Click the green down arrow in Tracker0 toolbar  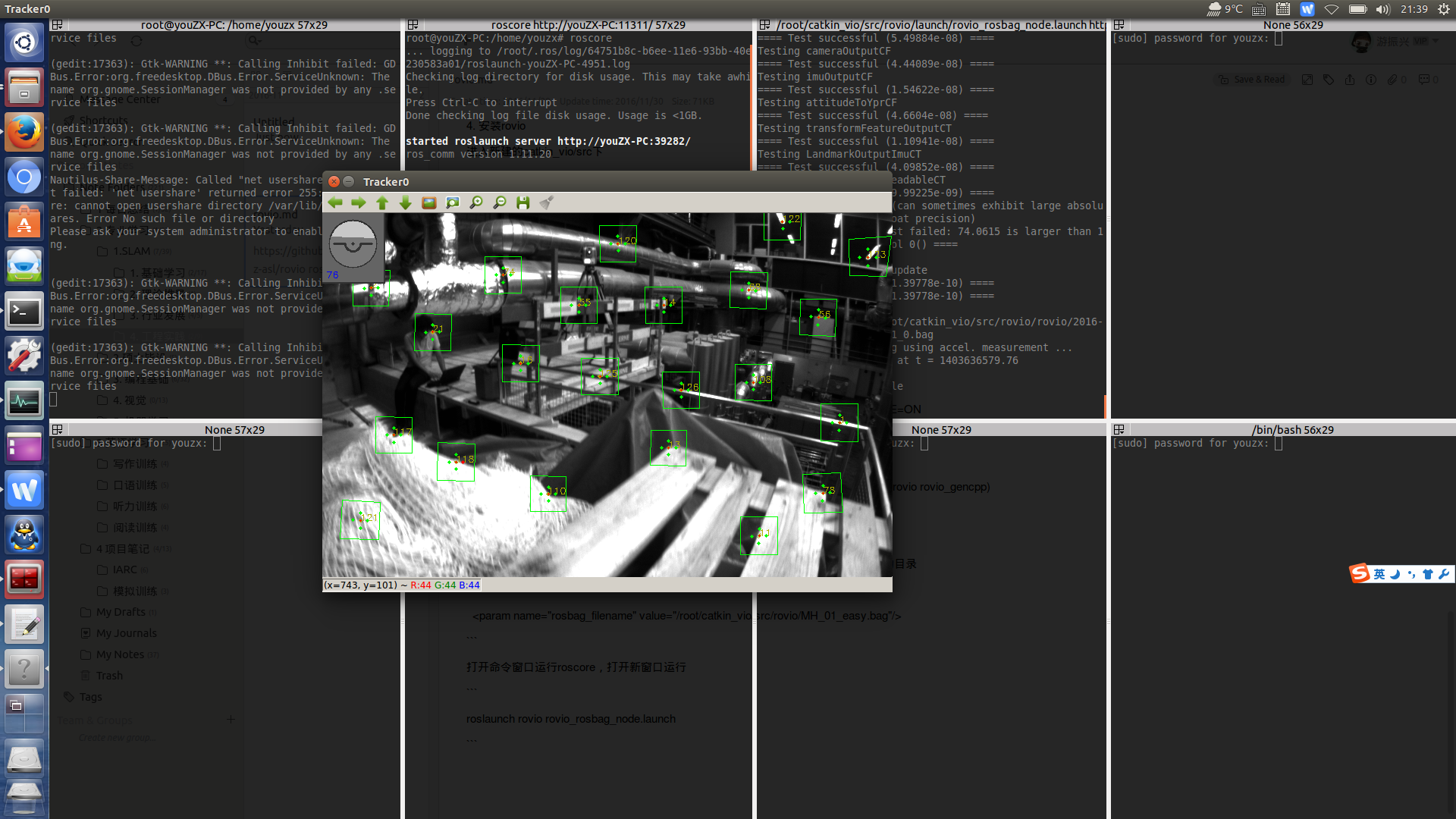point(406,202)
